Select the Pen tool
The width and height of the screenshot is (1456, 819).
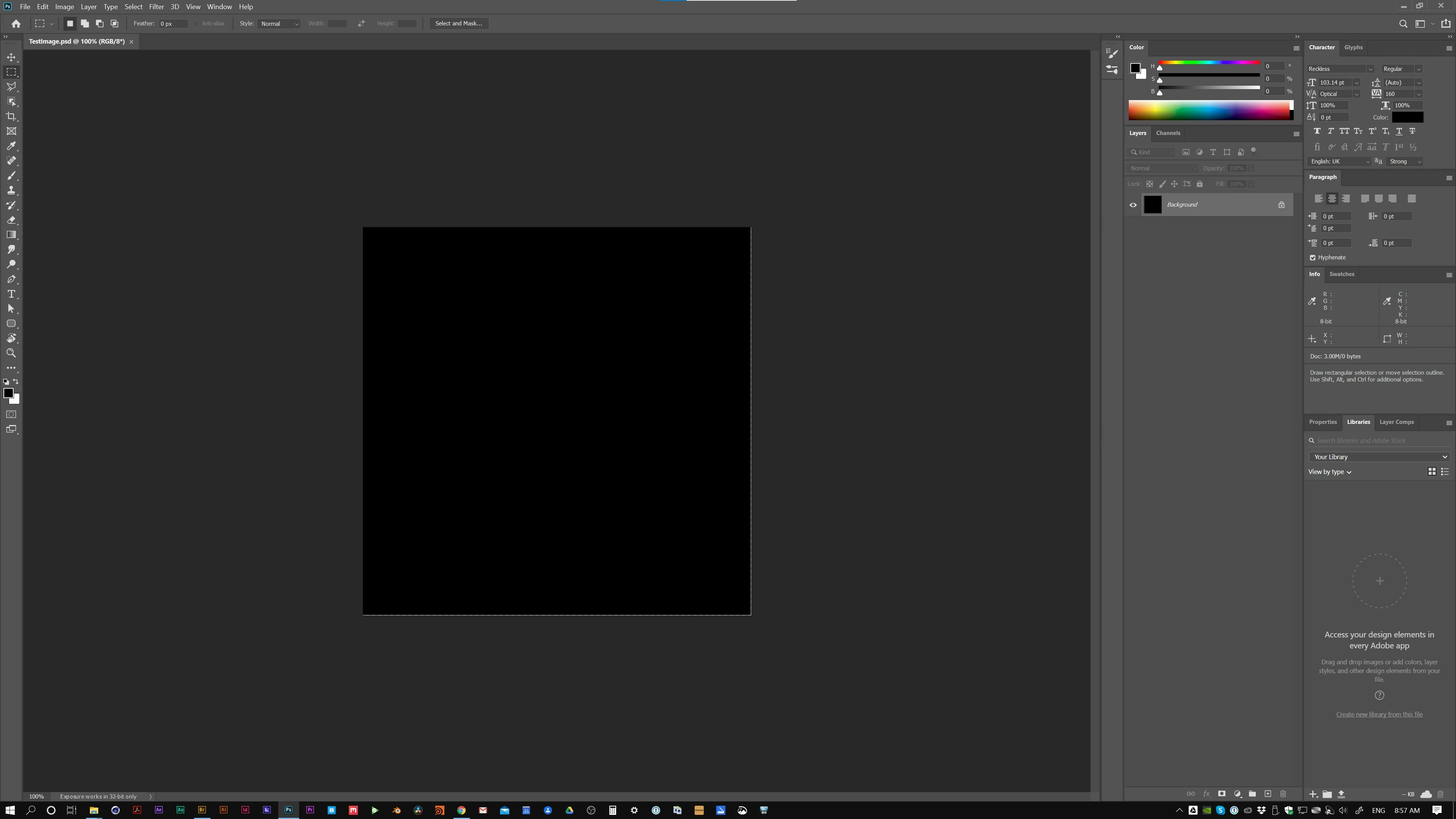11,279
